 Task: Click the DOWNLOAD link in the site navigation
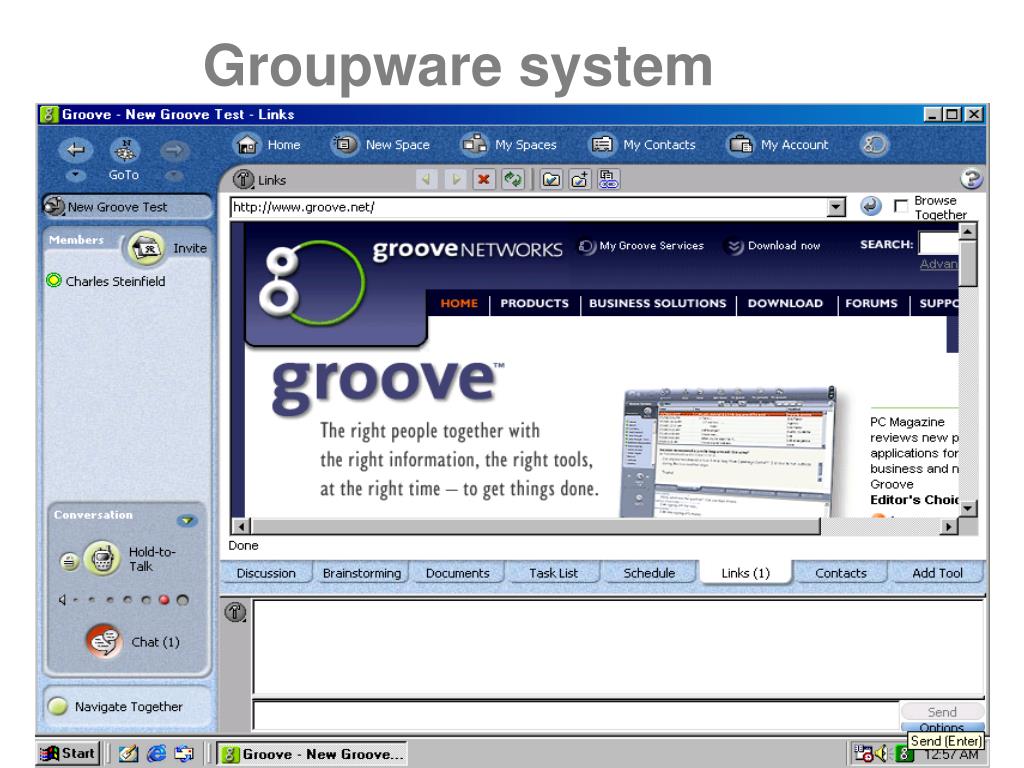tap(785, 303)
